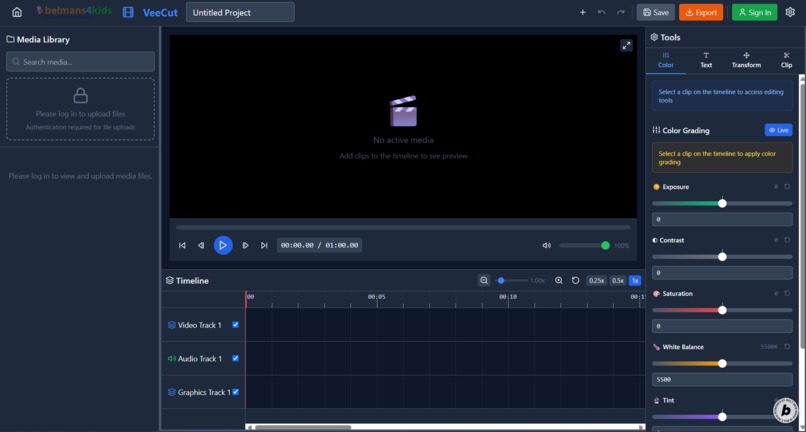The height and width of the screenshot is (432, 806).
Task: Add a new project with plus icon
Action: 582,12
